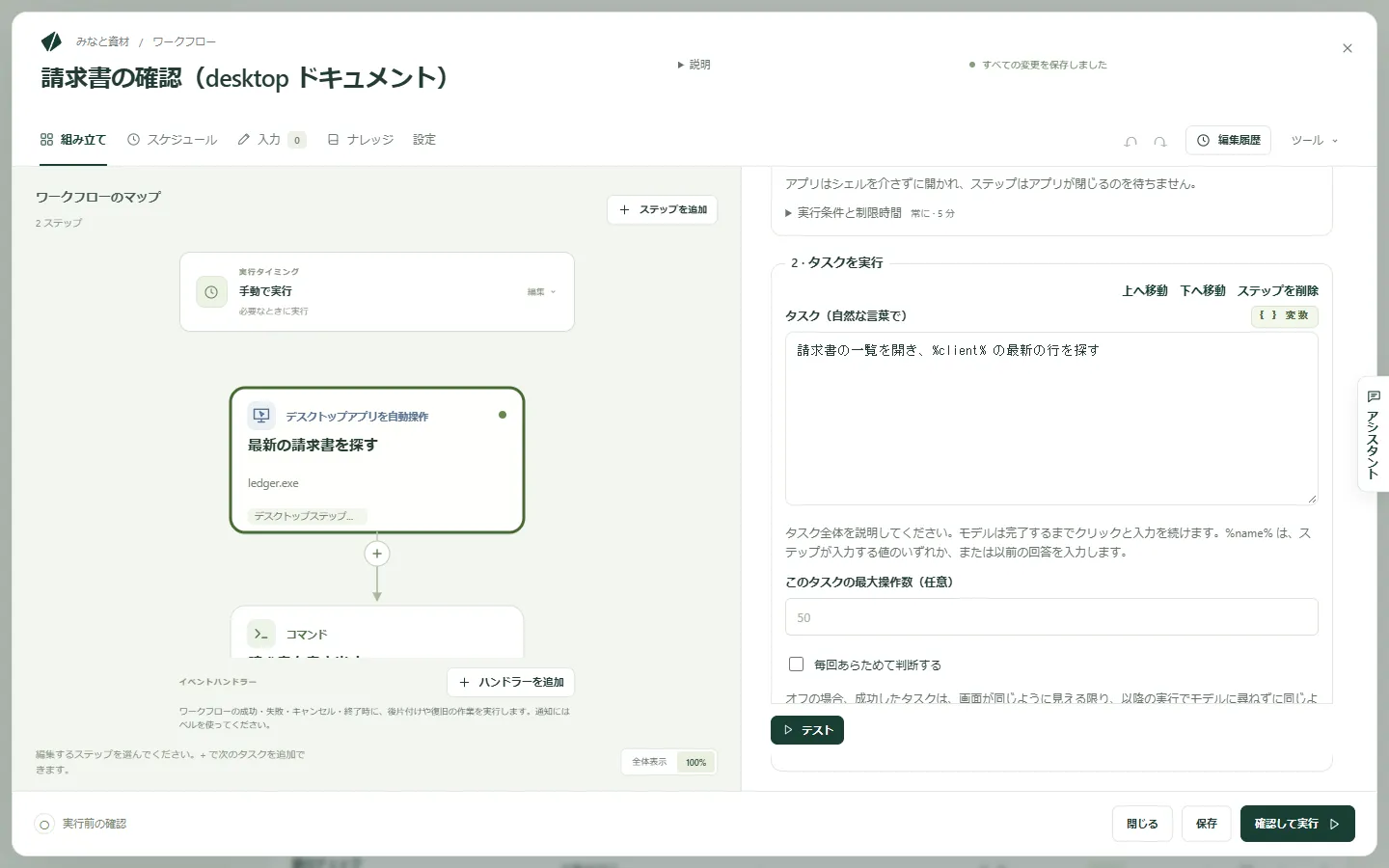Open the 編集 dropdown on trigger card
The image size is (1389, 868).
coord(541,291)
